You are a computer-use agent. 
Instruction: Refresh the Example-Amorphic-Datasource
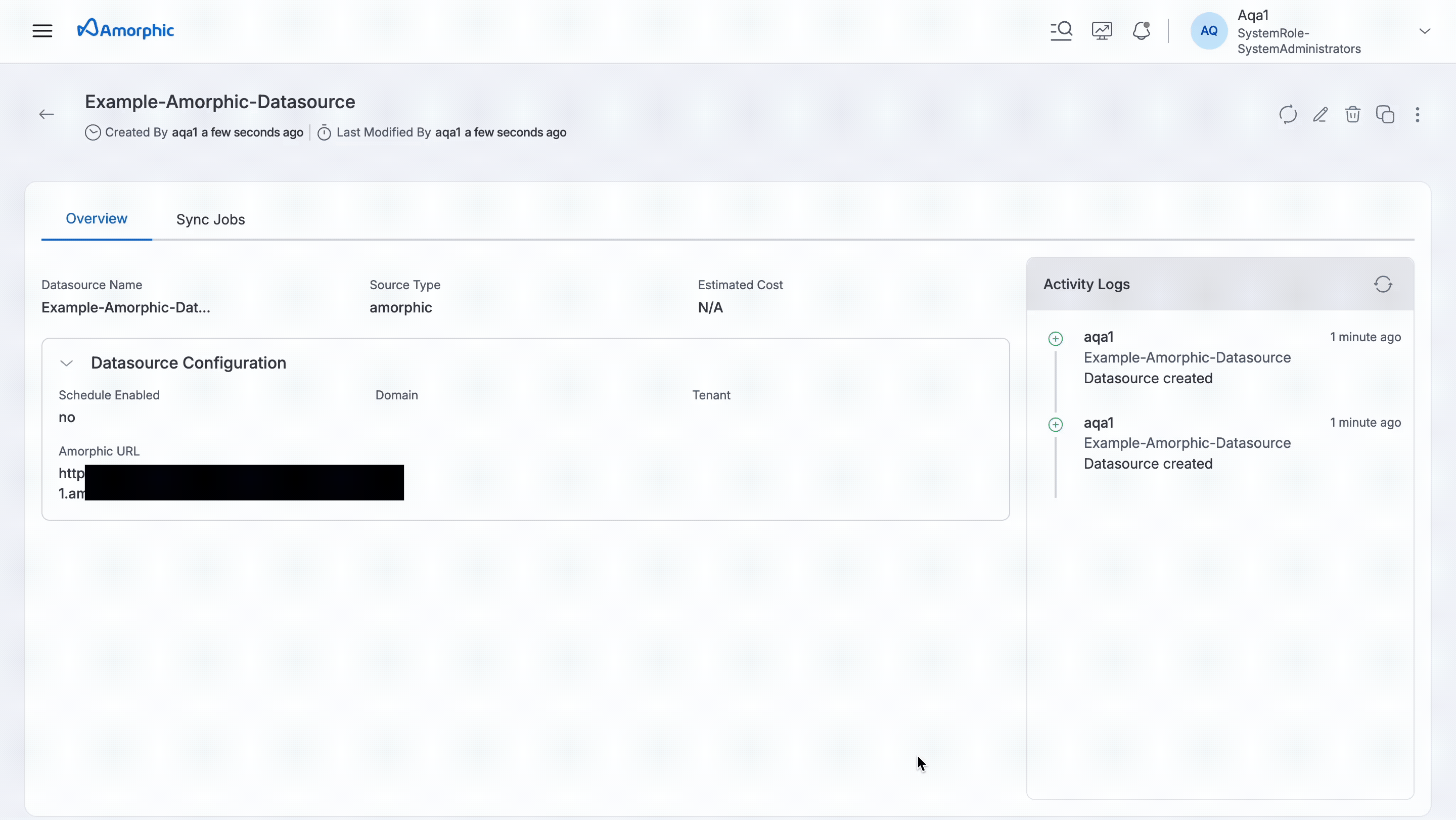point(1288,114)
